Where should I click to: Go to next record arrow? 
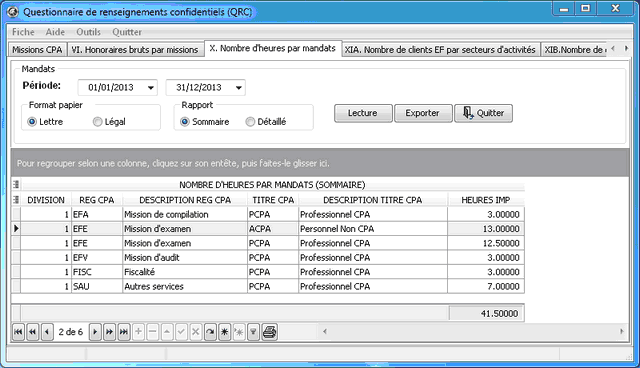coord(95,332)
